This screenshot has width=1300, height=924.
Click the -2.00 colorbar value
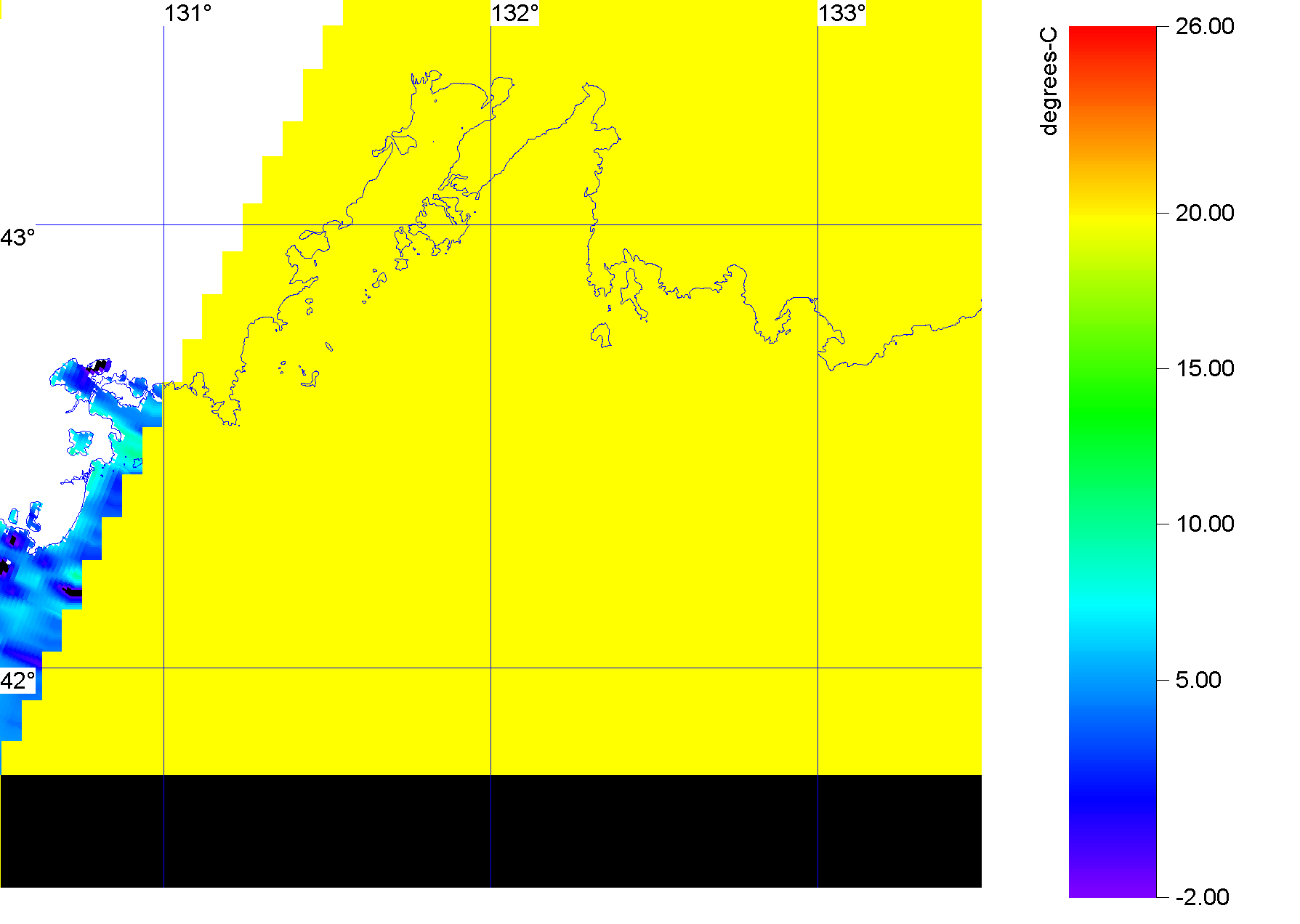(1203, 897)
